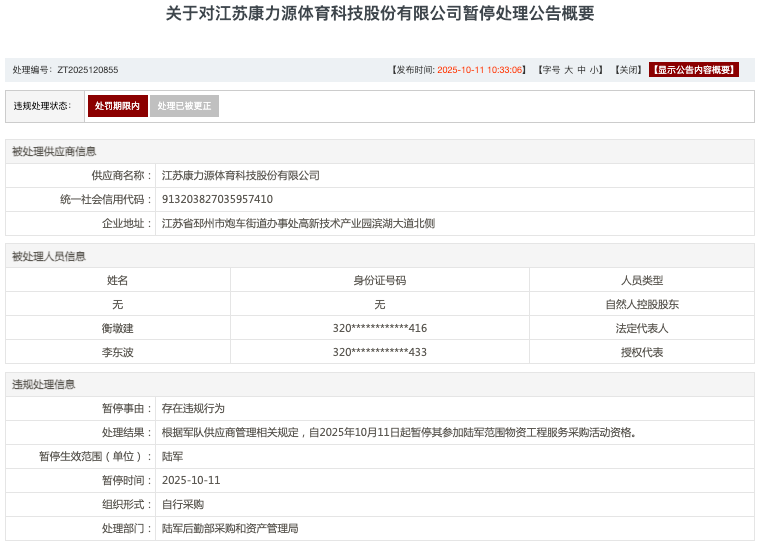Select the 处罚期限内 status tab
The width and height of the screenshot is (764, 553).
click(x=117, y=106)
